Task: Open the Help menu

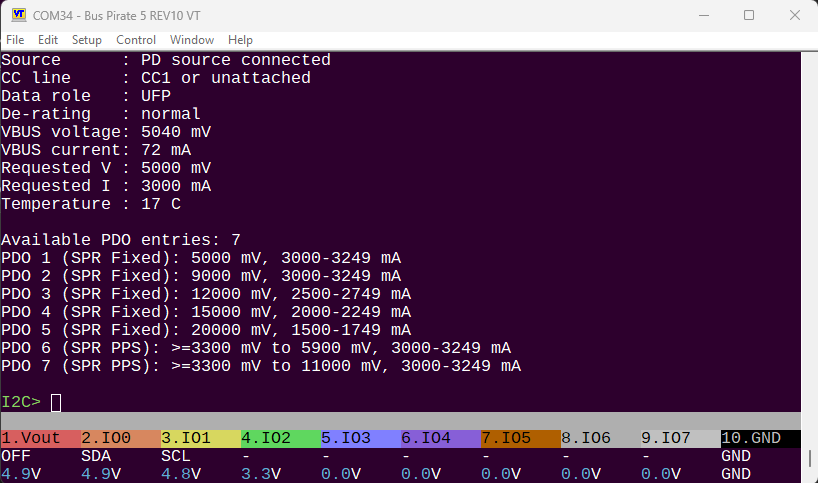Action: 240,40
